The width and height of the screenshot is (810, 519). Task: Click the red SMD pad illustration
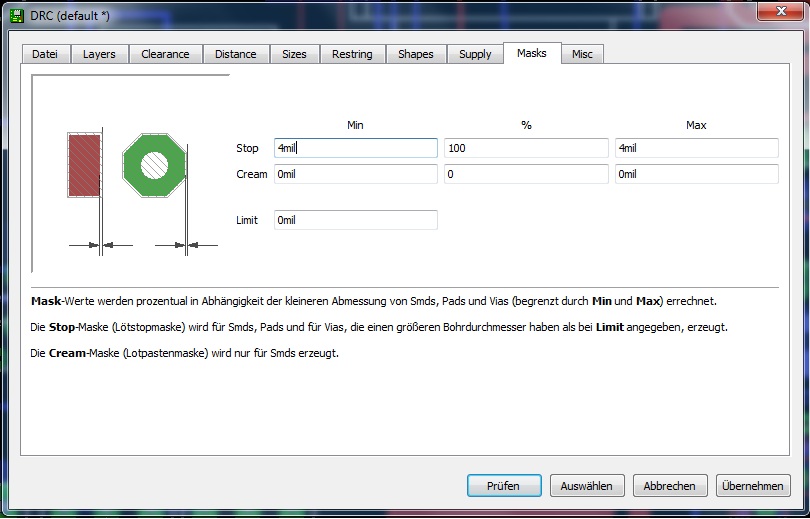(84, 165)
